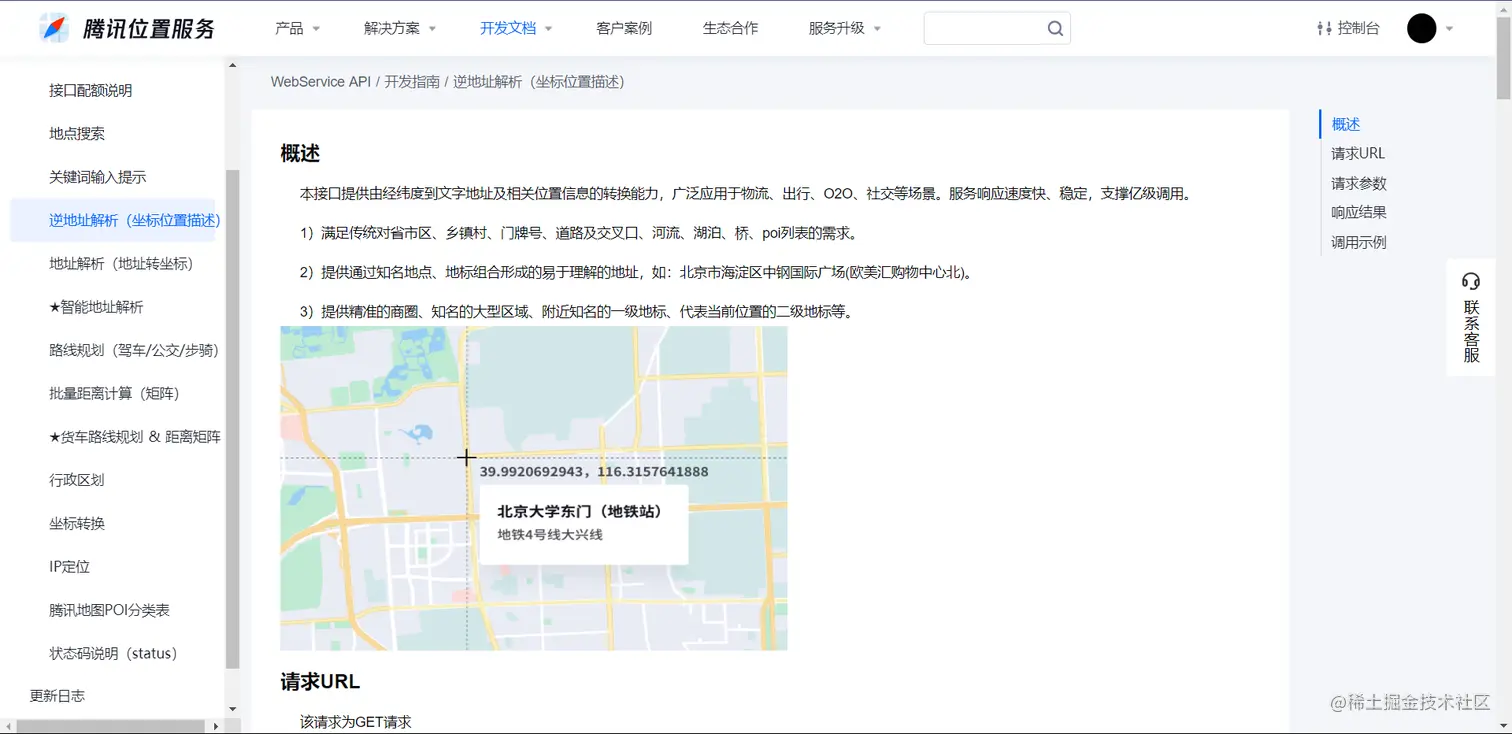This screenshot has width=1512, height=734.
Task: Select 行政区划 in sidebar
Action: [x=77, y=480]
